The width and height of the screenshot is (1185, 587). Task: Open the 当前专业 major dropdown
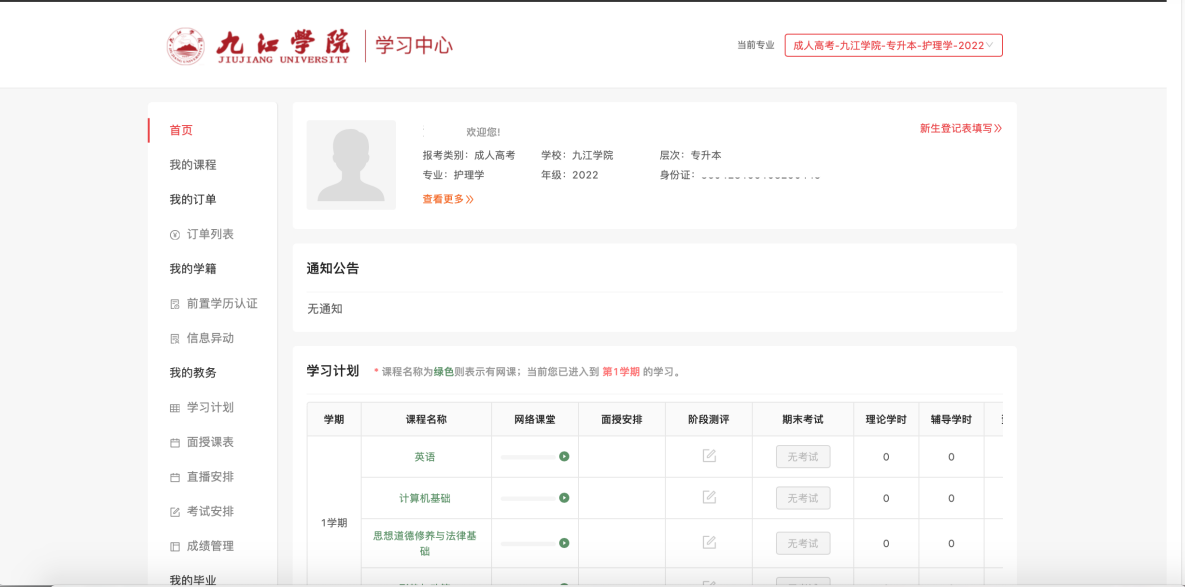point(893,45)
